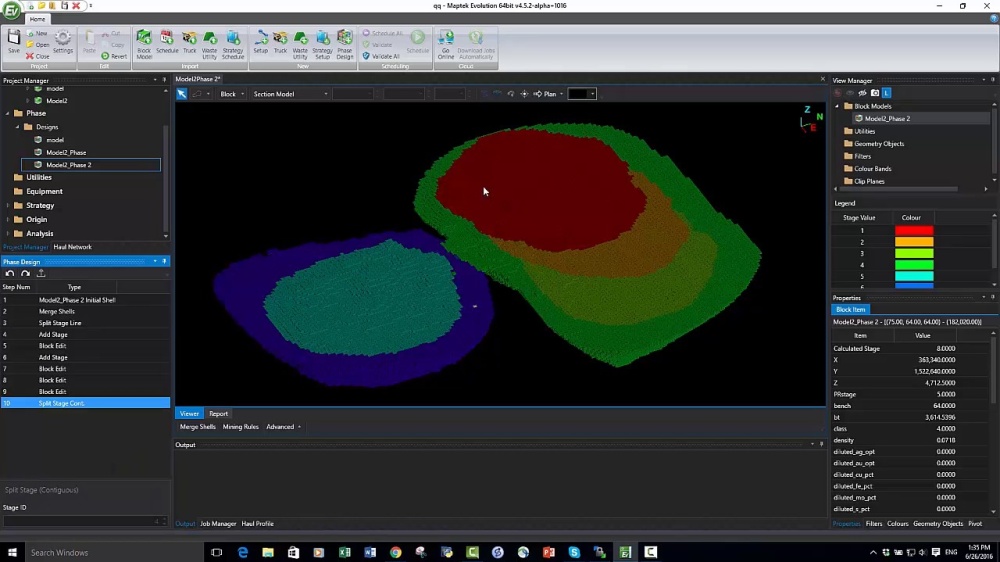Click Close in the Project group

point(38,56)
